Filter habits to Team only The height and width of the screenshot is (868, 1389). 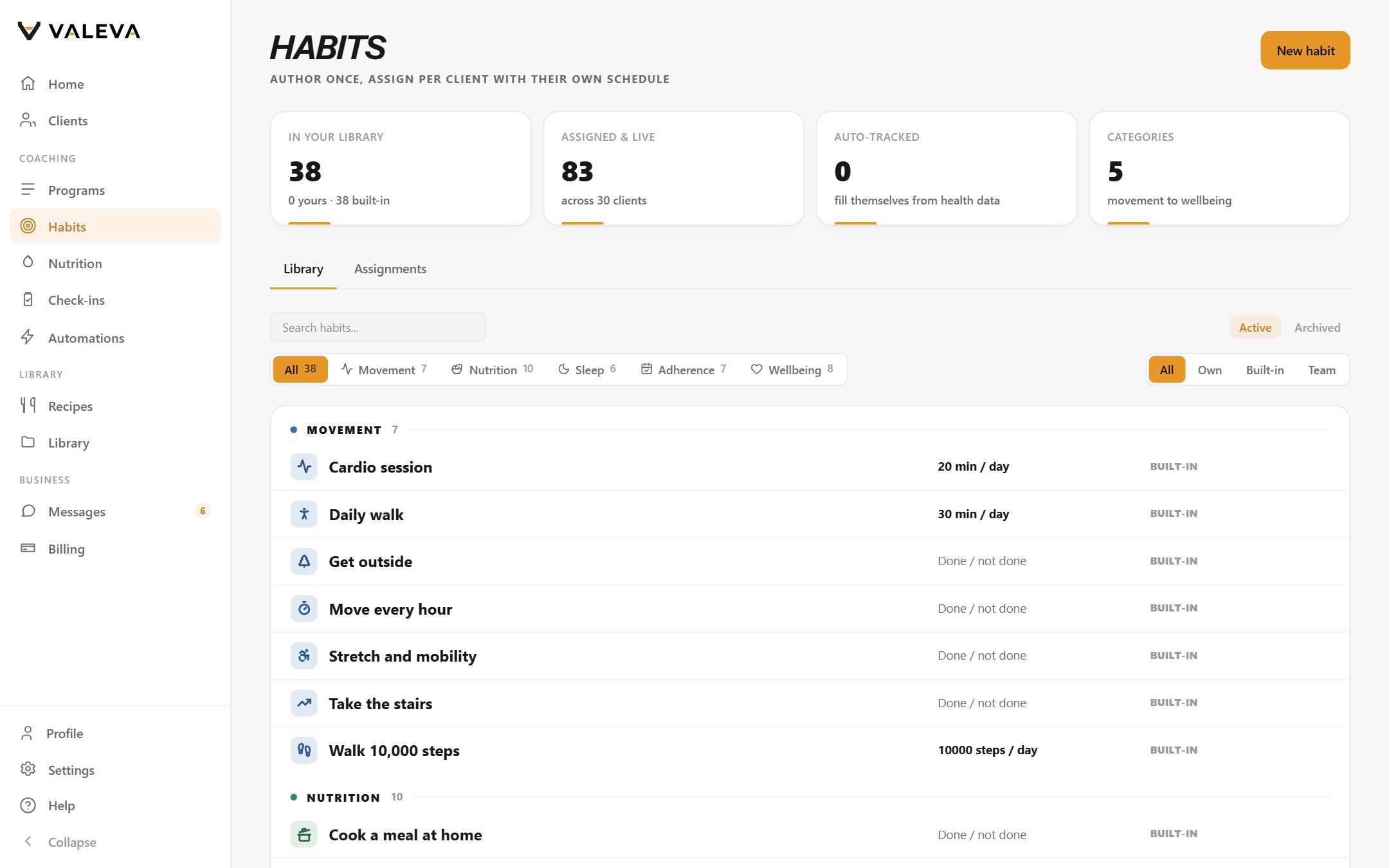pos(1321,370)
